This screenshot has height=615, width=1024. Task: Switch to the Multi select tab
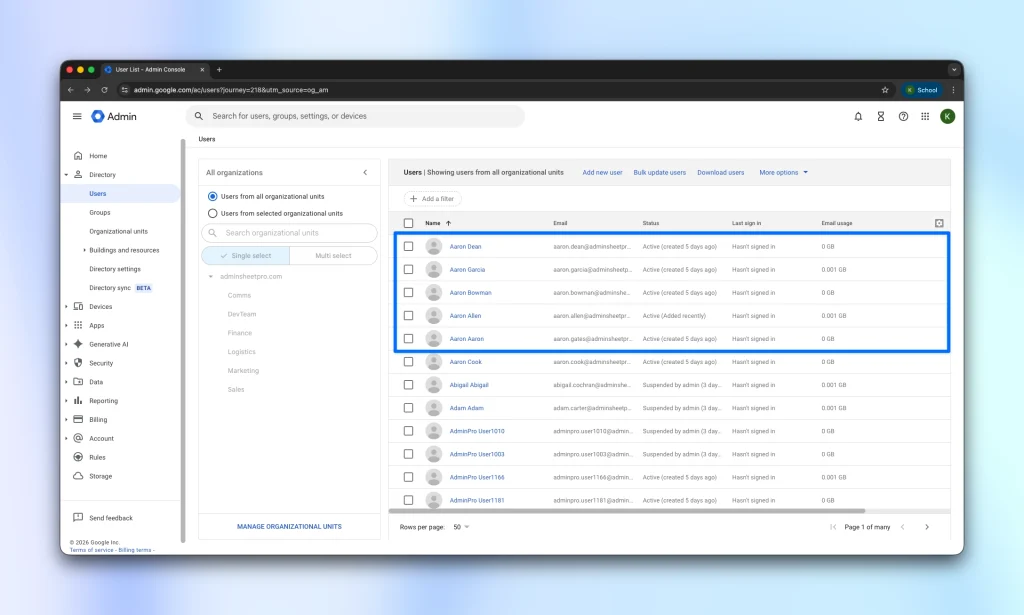333,256
